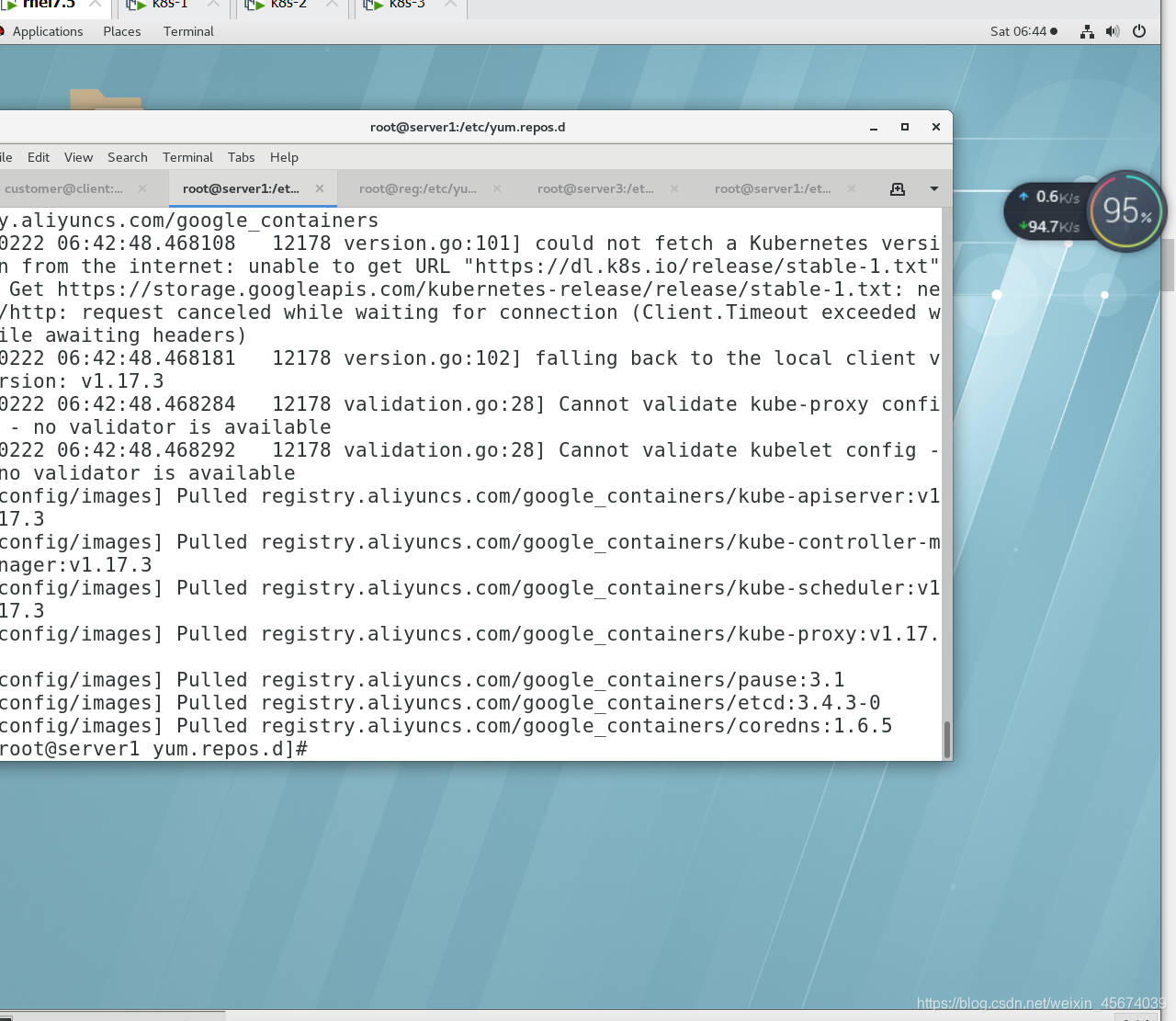Click the text 'rsion: v1.17.3'

pos(82,381)
